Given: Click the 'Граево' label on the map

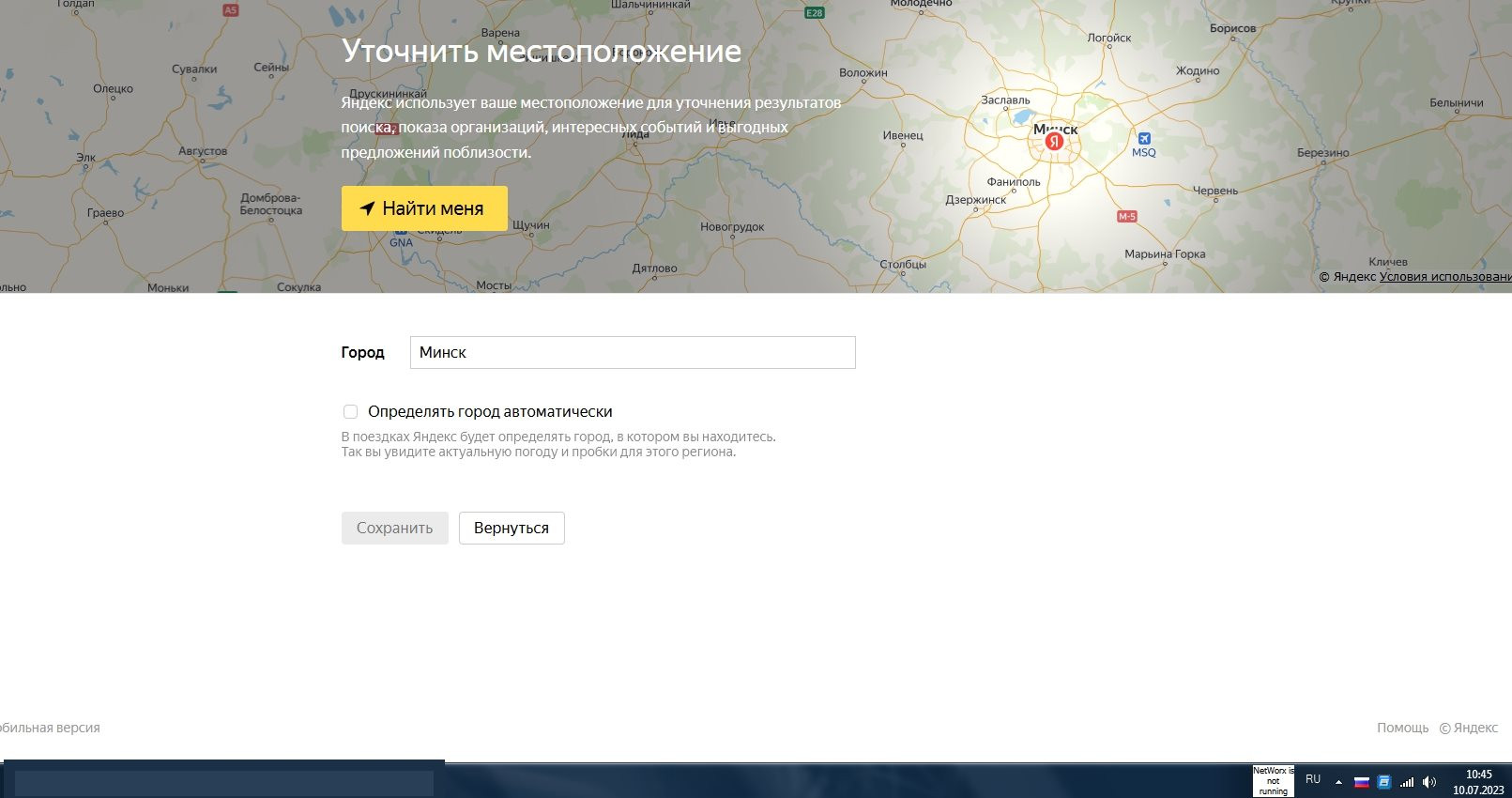Looking at the screenshot, I should (105, 213).
